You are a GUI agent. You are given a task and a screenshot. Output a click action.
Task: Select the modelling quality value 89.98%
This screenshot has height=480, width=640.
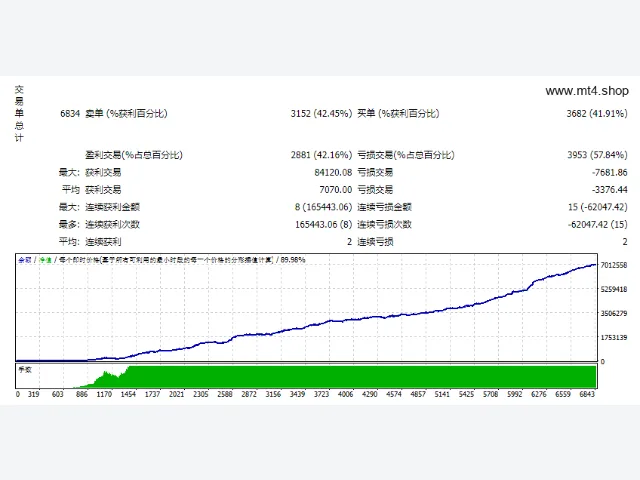click(x=293, y=260)
